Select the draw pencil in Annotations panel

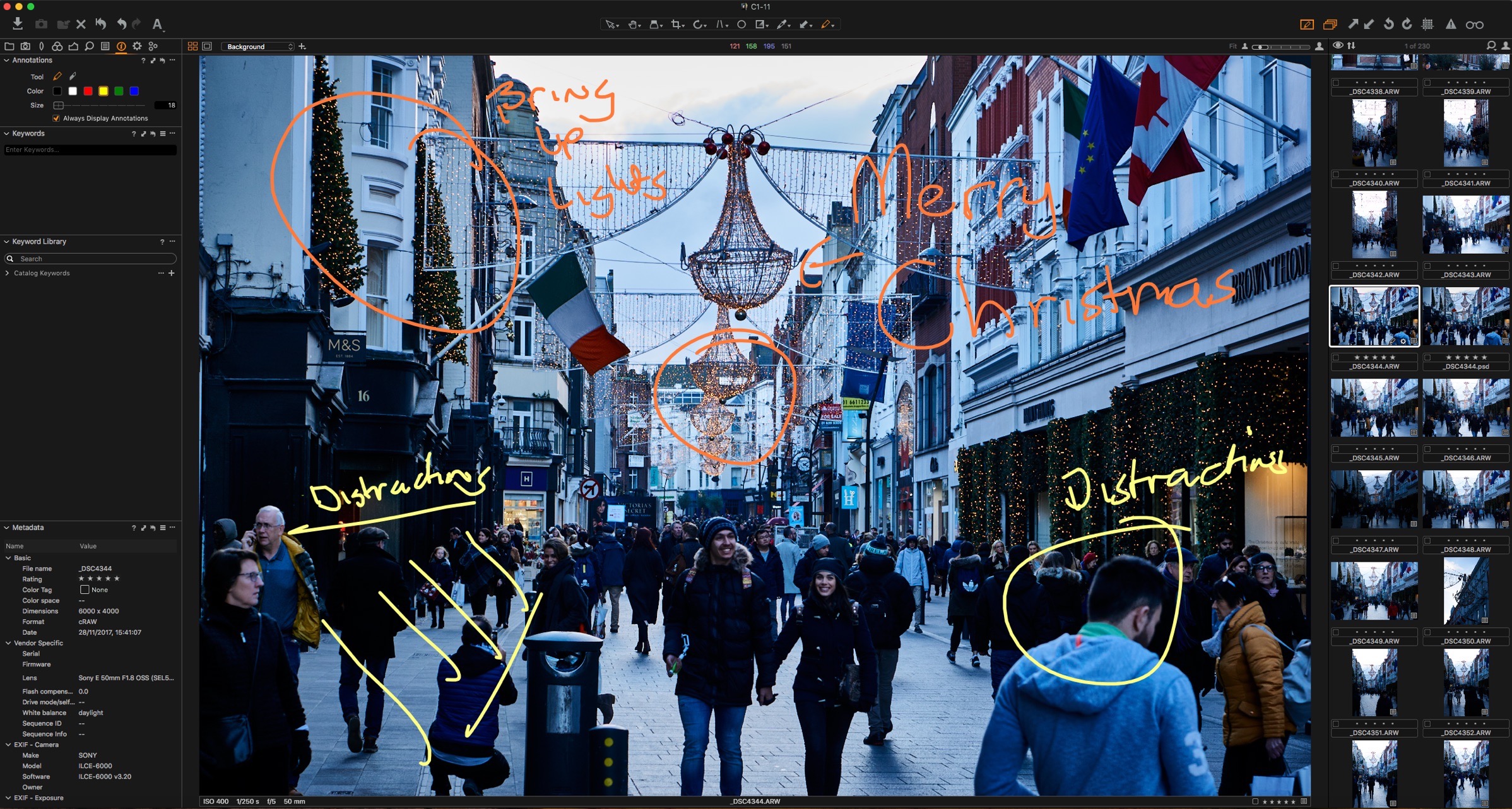(x=57, y=76)
